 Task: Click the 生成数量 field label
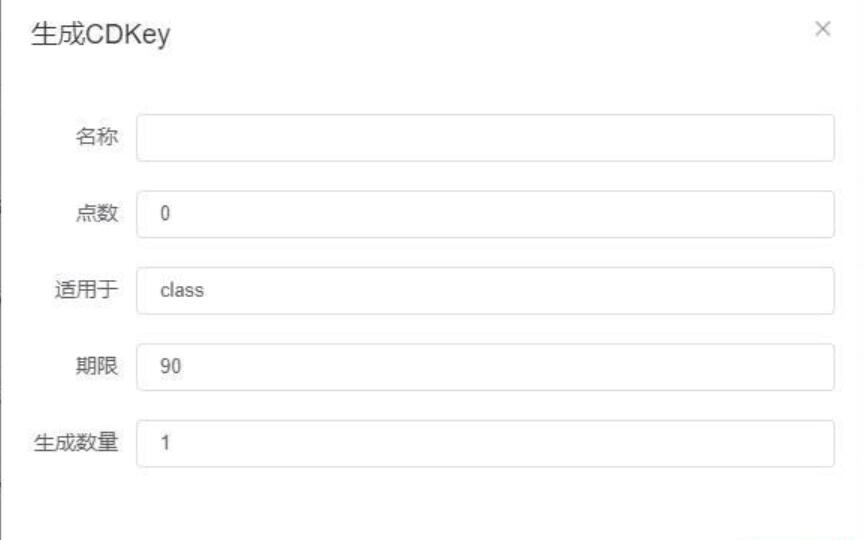77,444
